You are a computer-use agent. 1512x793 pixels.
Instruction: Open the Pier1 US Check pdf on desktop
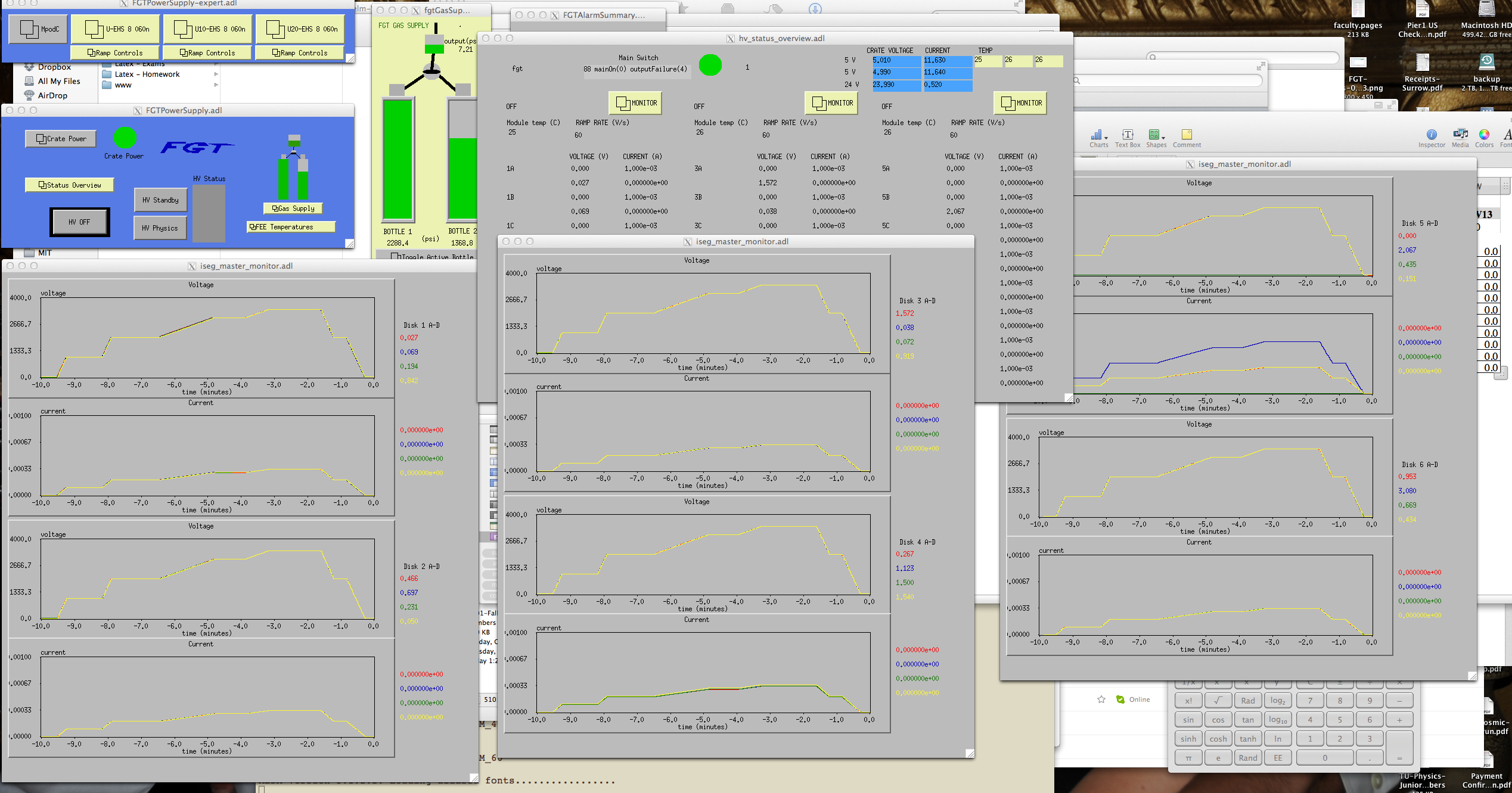(1422, 19)
